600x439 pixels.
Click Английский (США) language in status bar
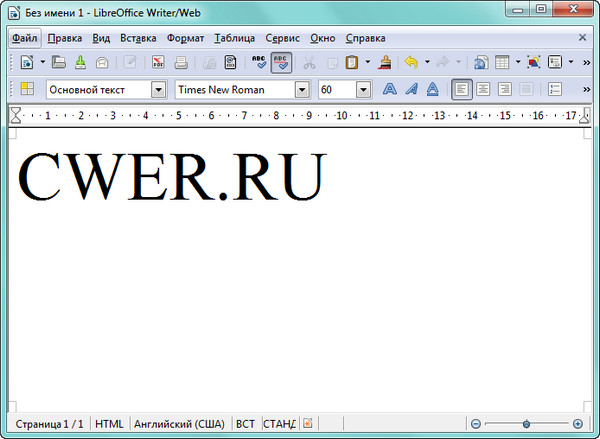click(180, 424)
